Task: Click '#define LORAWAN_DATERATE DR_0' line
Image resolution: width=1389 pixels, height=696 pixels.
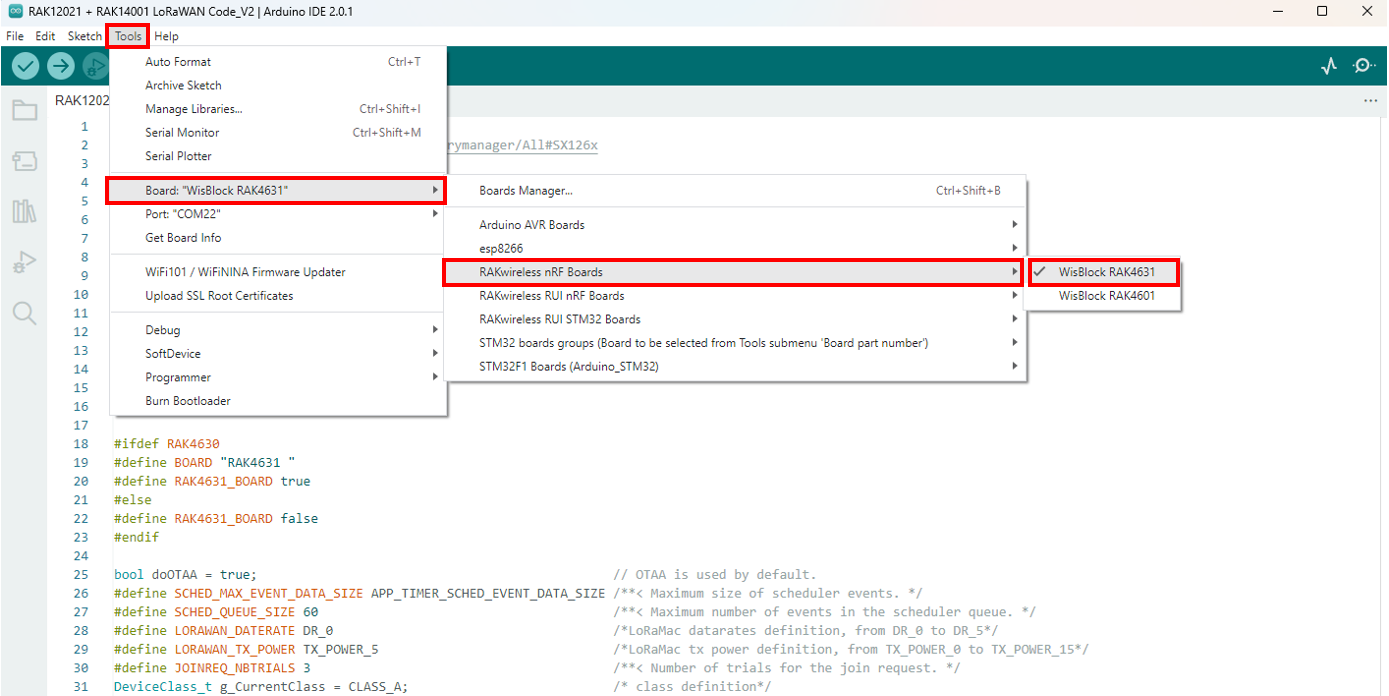Action: (x=224, y=631)
